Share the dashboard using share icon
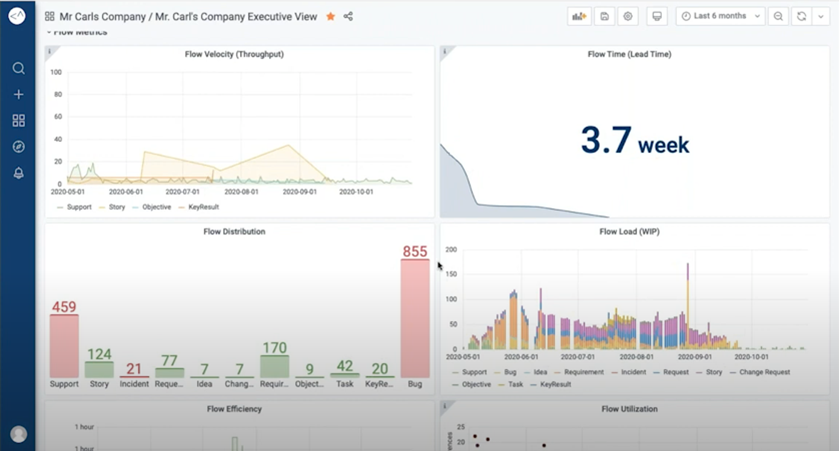This screenshot has height=451, width=839. [348, 17]
